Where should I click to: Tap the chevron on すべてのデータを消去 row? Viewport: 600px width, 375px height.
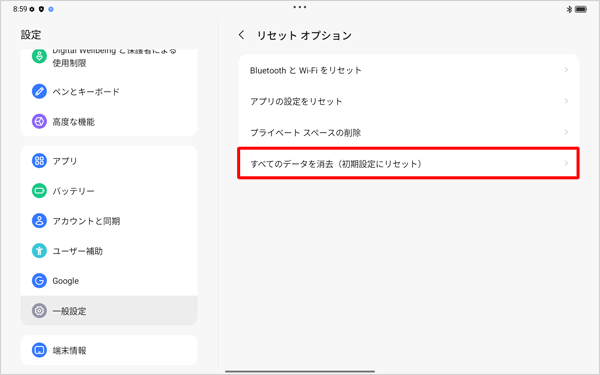click(x=566, y=163)
